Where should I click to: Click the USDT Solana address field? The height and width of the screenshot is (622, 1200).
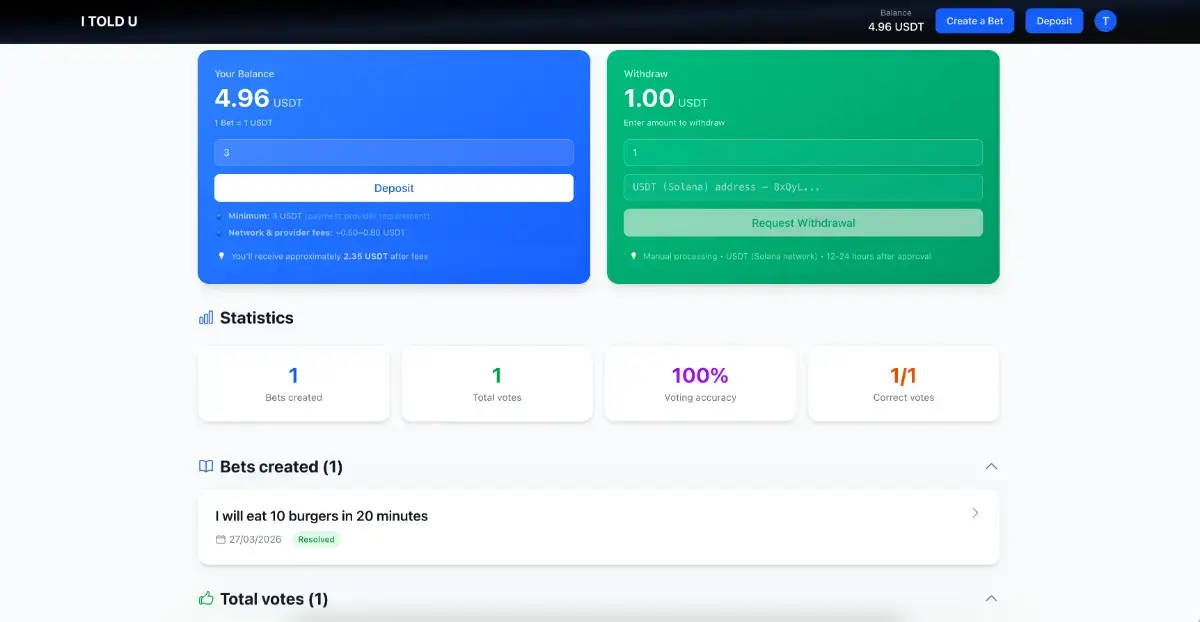pyautogui.click(x=803, y=187)
